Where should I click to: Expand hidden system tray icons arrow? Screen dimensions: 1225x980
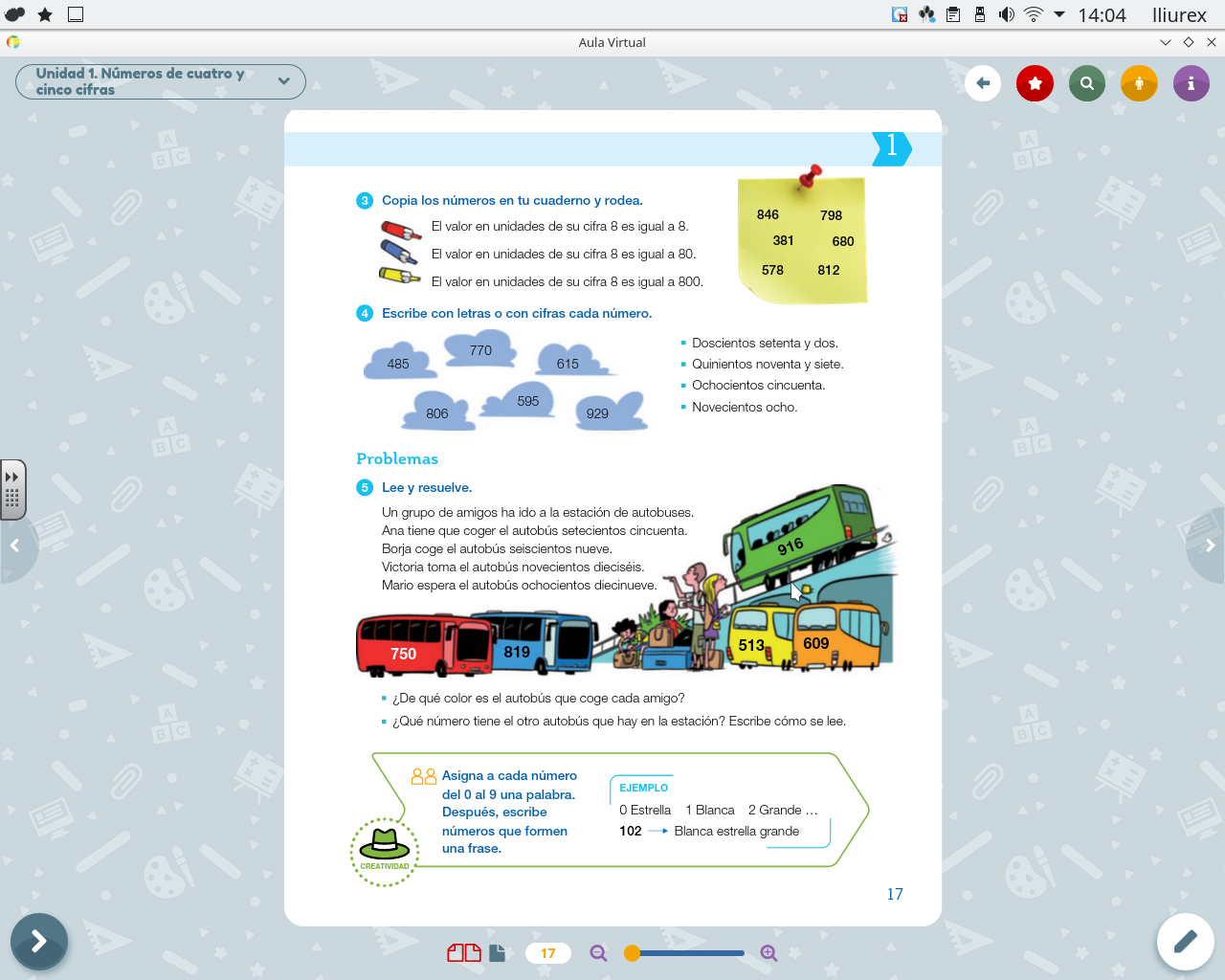(x=1059, y=14)
